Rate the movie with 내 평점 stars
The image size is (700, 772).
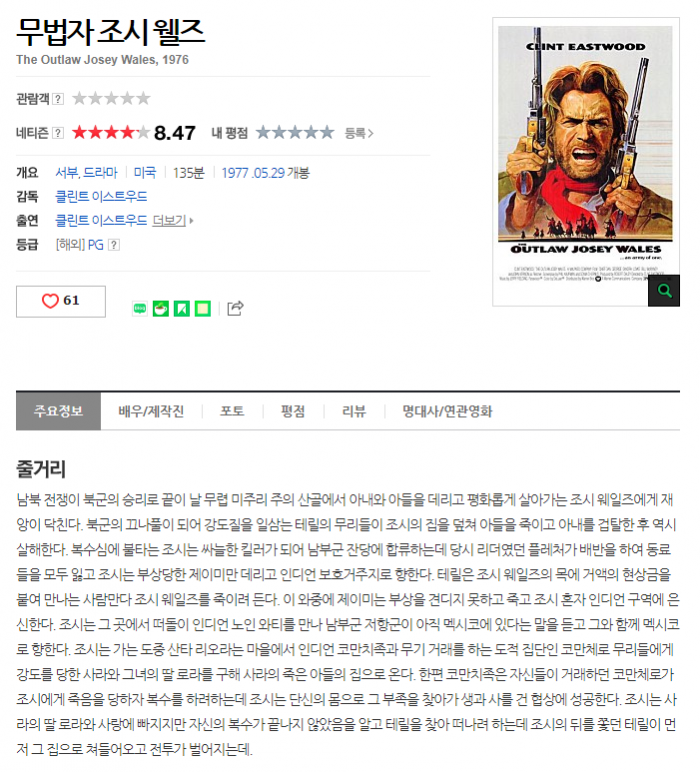coord(295,132)
